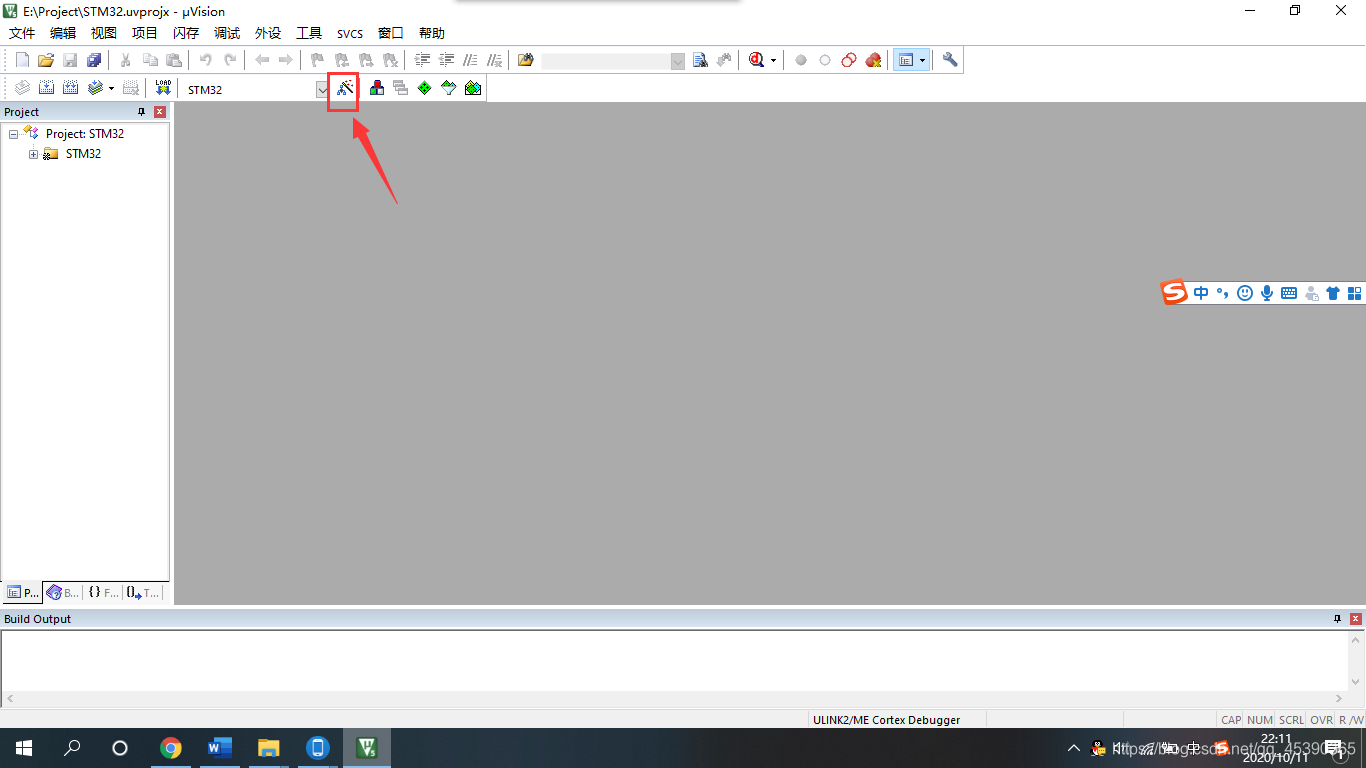Open the SVCS menu
This screenshot has width=1366, height=768.
[x=350, y=33]
